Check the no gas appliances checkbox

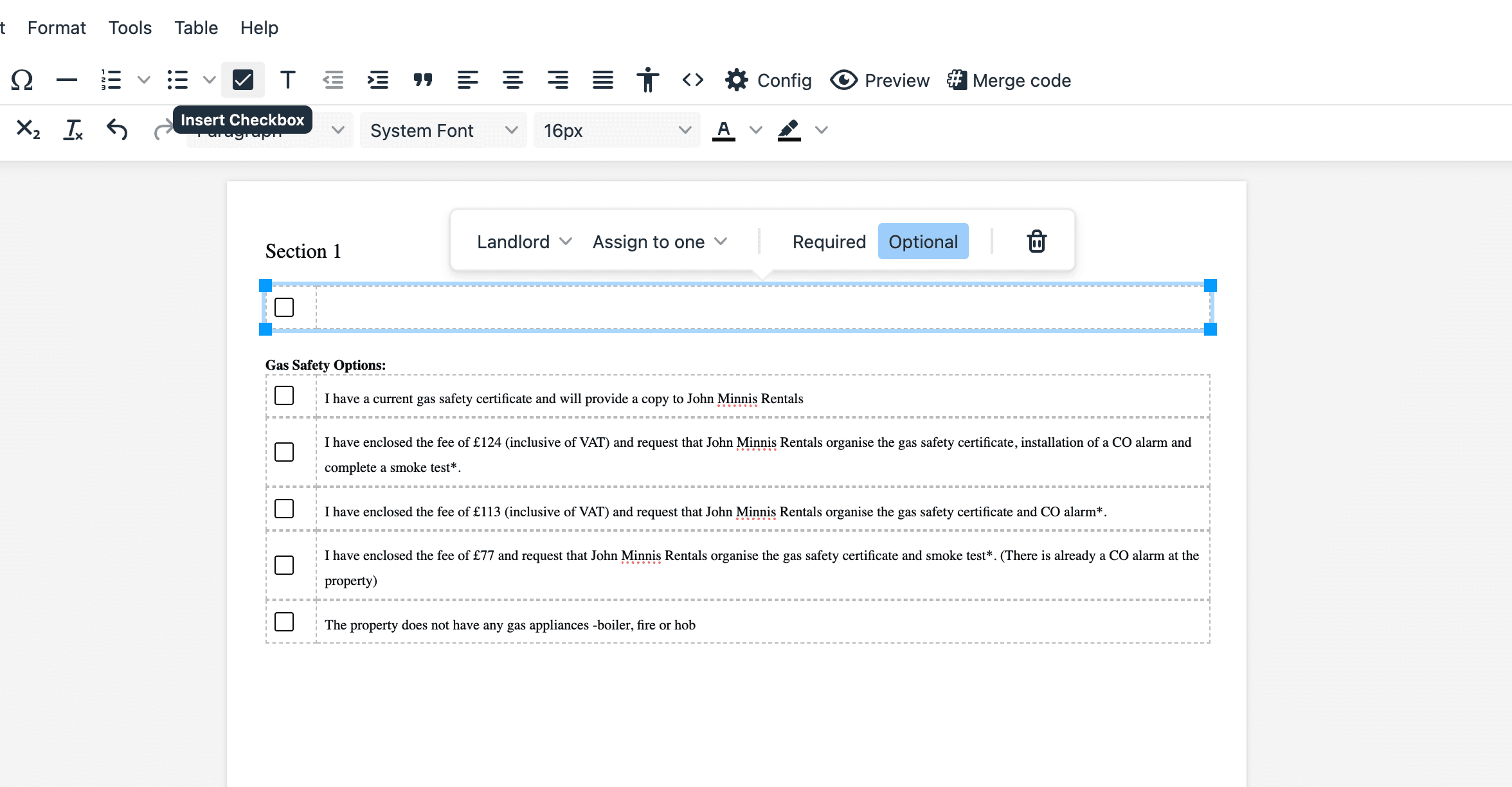284,622
